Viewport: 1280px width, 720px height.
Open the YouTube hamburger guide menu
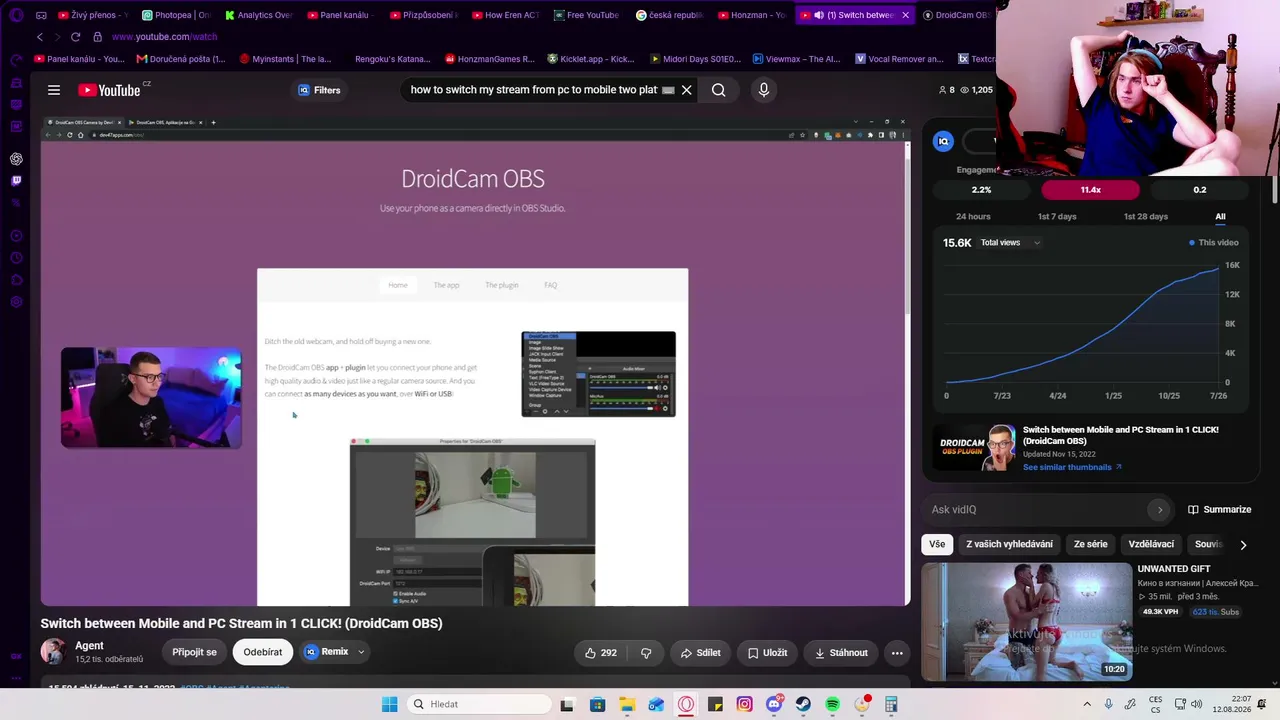coord(54,90)
